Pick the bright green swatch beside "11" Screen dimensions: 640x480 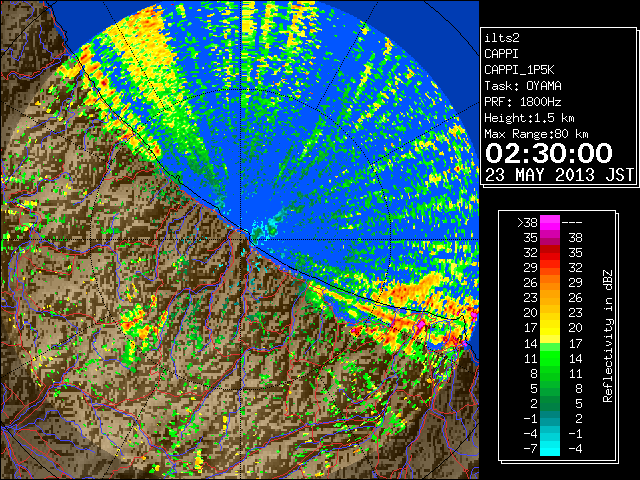550,358
